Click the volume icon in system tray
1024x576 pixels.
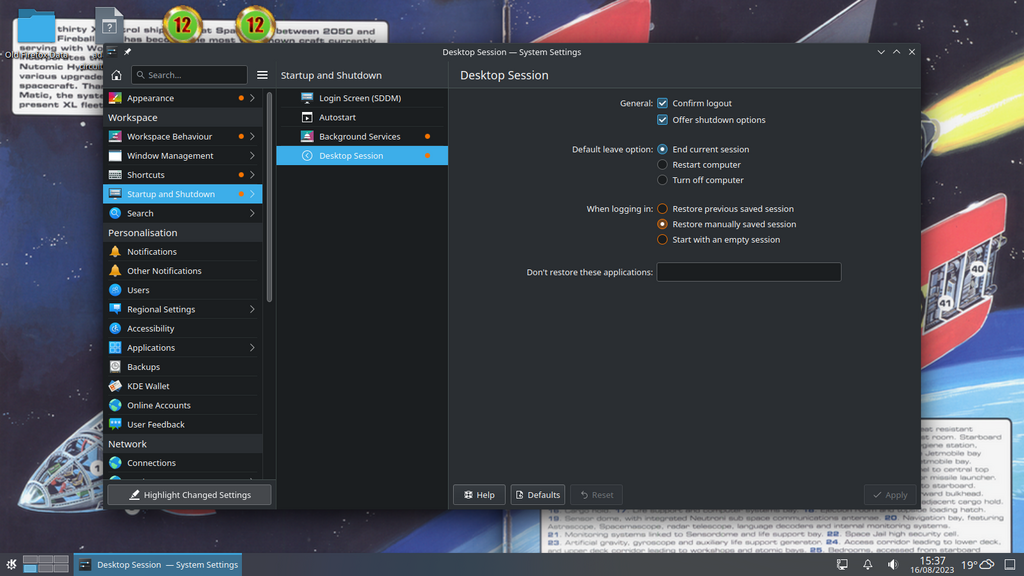pos(892,565)
